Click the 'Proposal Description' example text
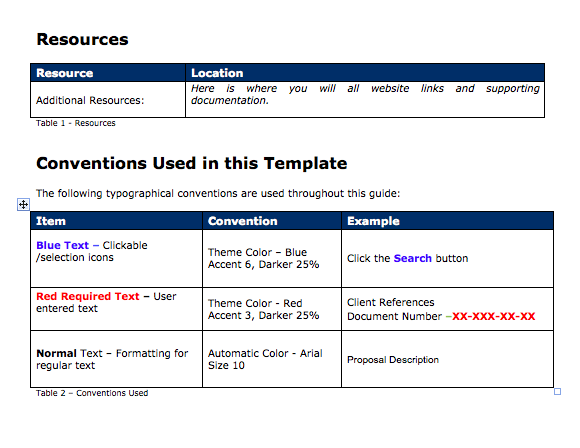 click(393, 360)
